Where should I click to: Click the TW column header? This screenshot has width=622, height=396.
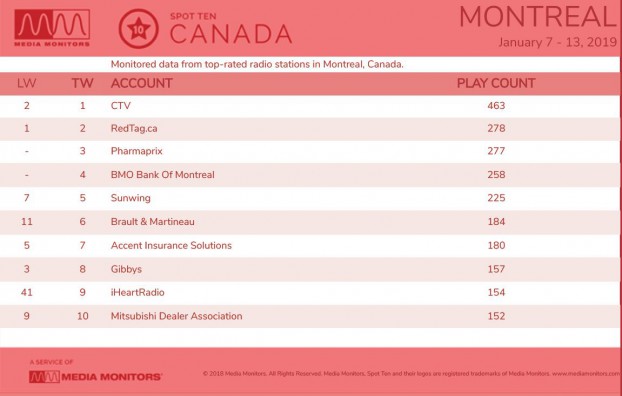coord(83,83)
